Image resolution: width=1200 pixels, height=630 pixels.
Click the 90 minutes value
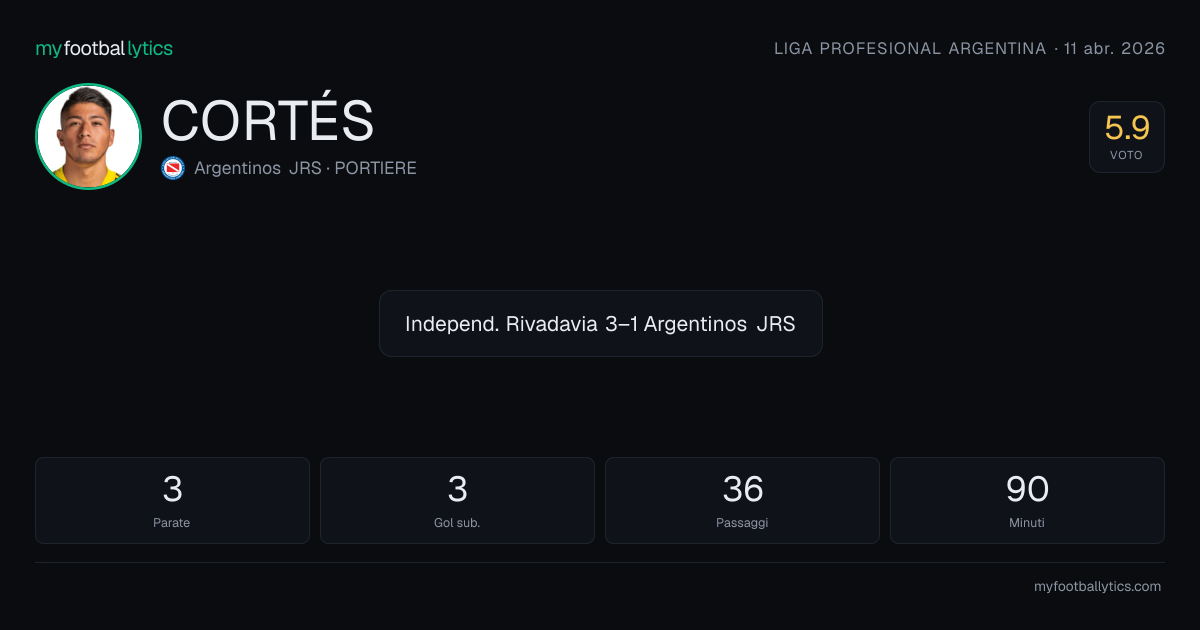pos(1027,489)
